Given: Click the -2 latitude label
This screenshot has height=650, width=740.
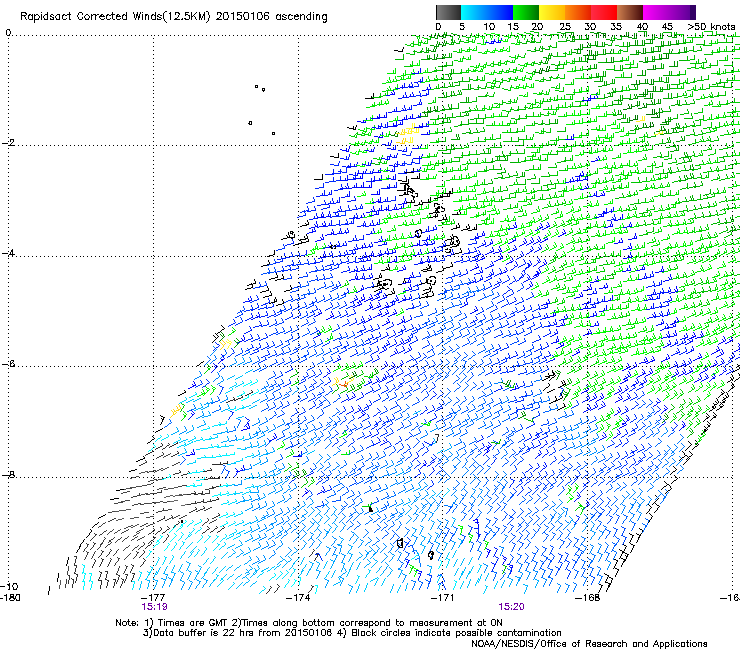Looking at the screenshot, I should coord(8,143).
